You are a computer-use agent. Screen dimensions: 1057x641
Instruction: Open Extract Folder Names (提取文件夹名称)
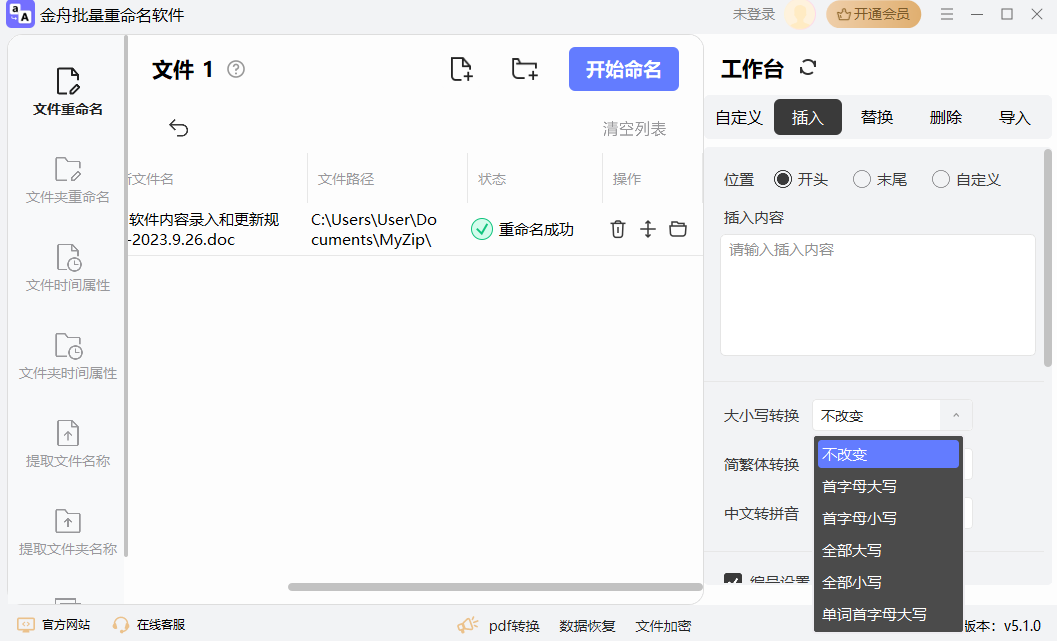tap(67, 532)
